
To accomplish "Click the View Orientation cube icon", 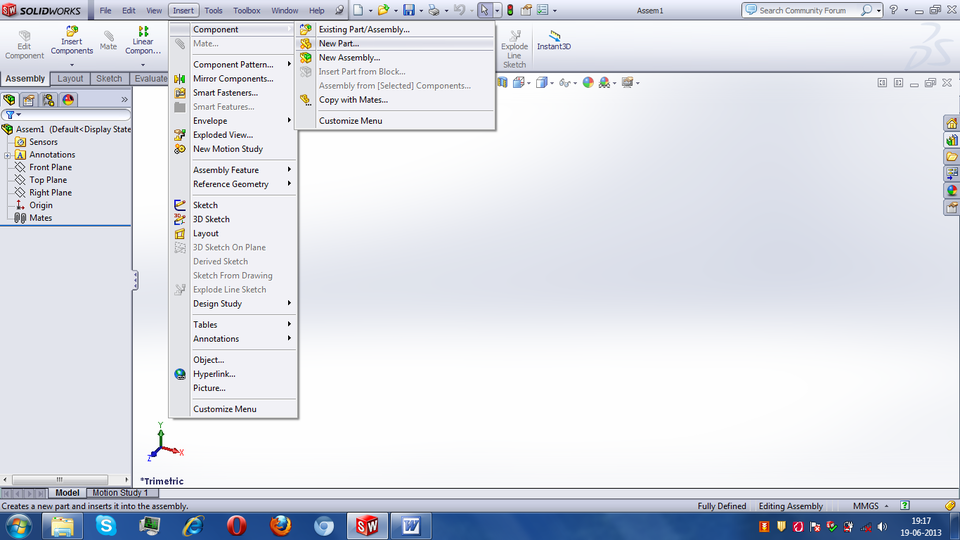I will [x=519, y=83].
